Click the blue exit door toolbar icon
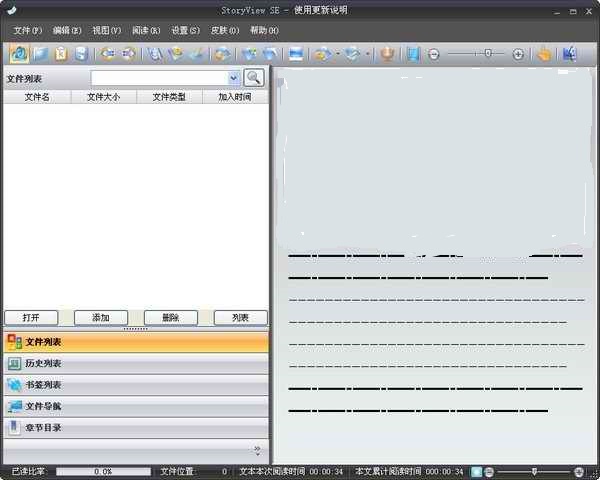This screenshot has width=600, height=480. [569, 54]
